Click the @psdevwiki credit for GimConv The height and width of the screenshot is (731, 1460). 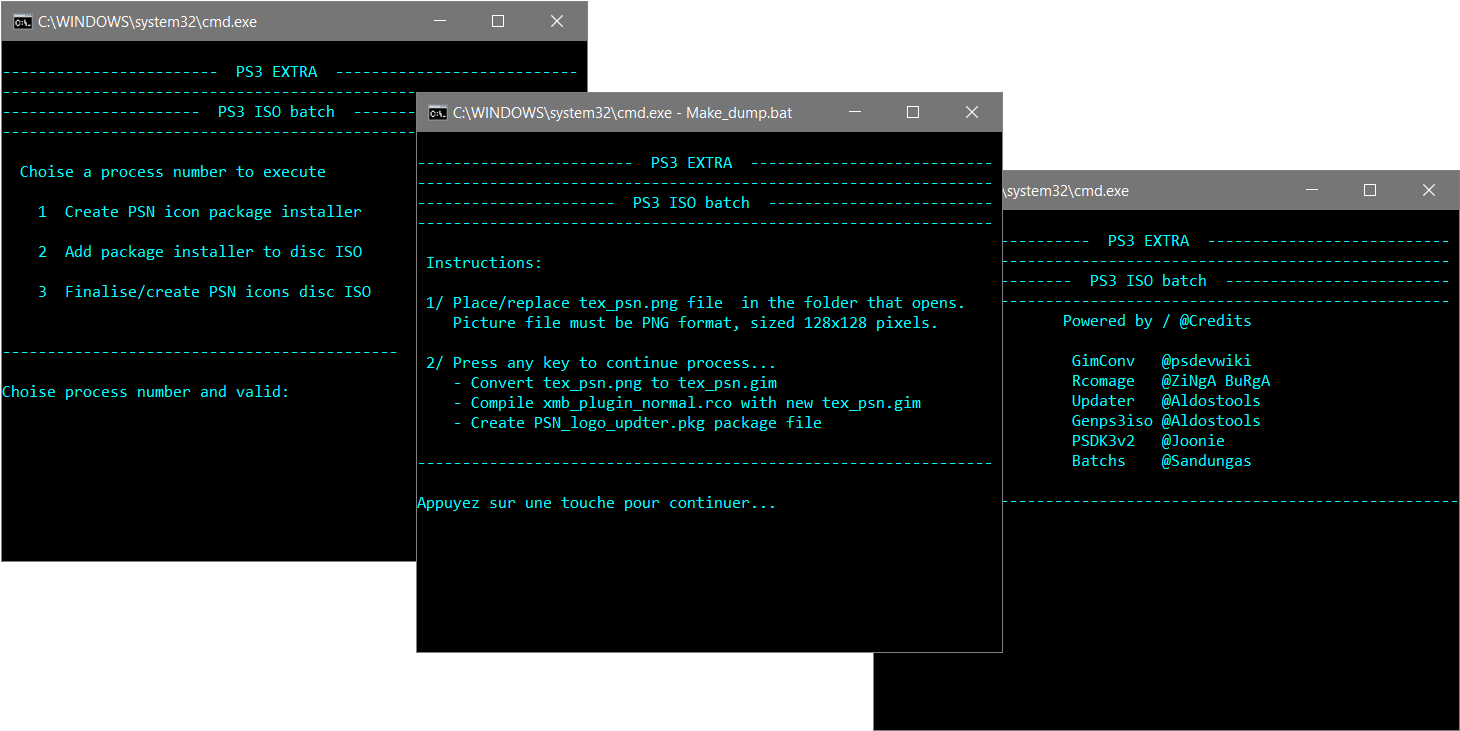pos(1206,361)
